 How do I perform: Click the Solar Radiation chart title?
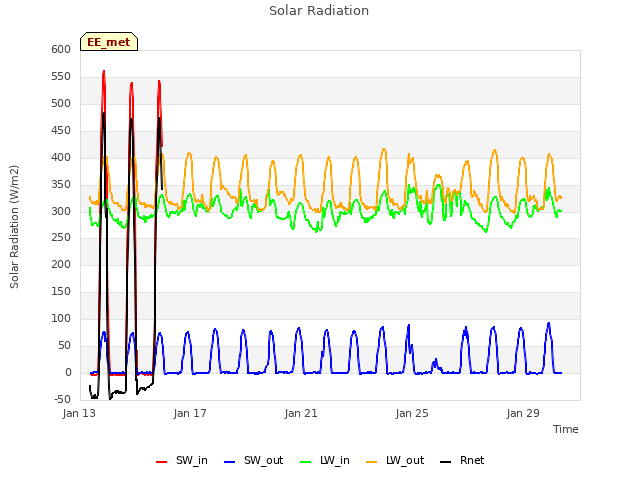click(x=319, y=11)
